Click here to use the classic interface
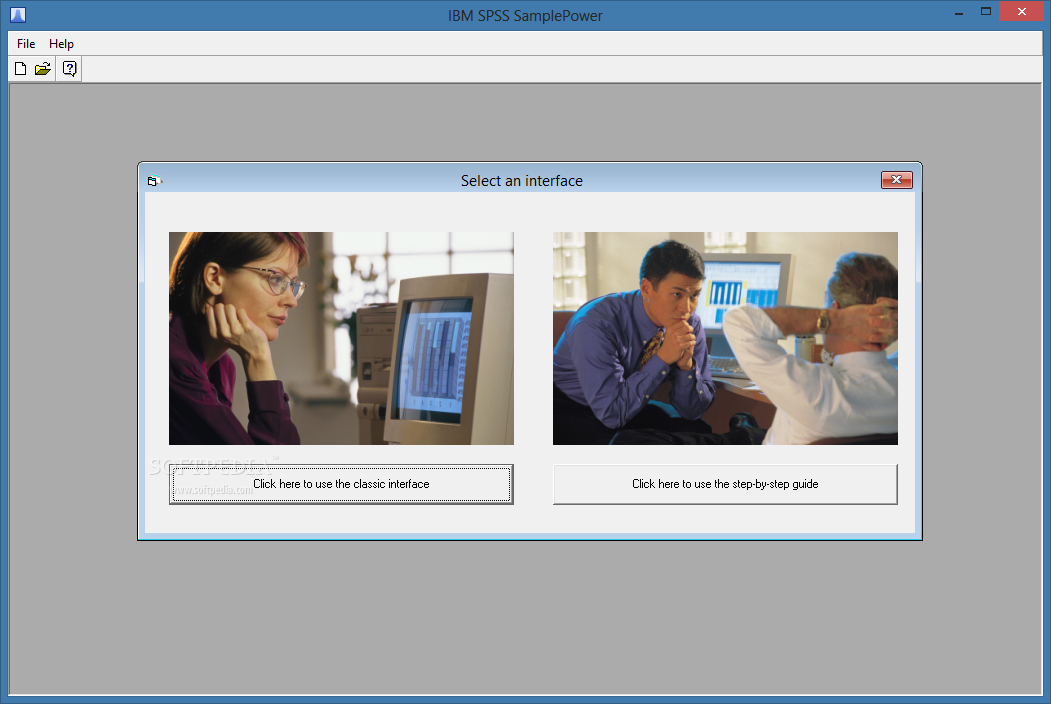 click(x=341, y=484)
